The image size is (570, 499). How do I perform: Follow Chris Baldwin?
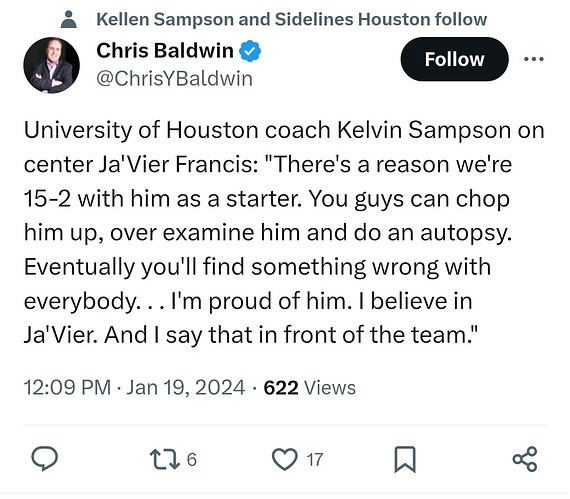pyautogui.click(x=454, y=59)
